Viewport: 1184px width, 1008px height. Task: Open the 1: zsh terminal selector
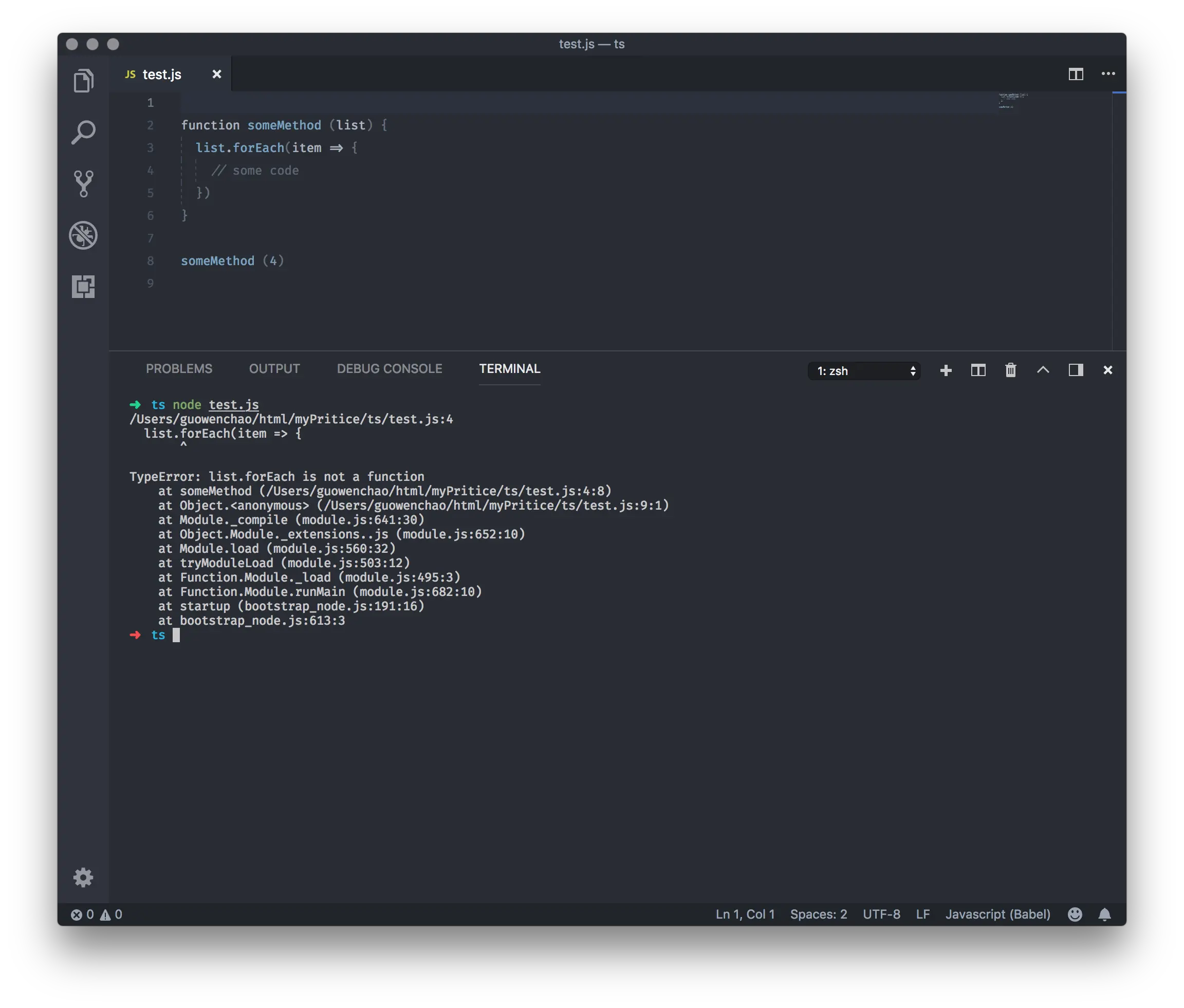click(x=863, y=371)
